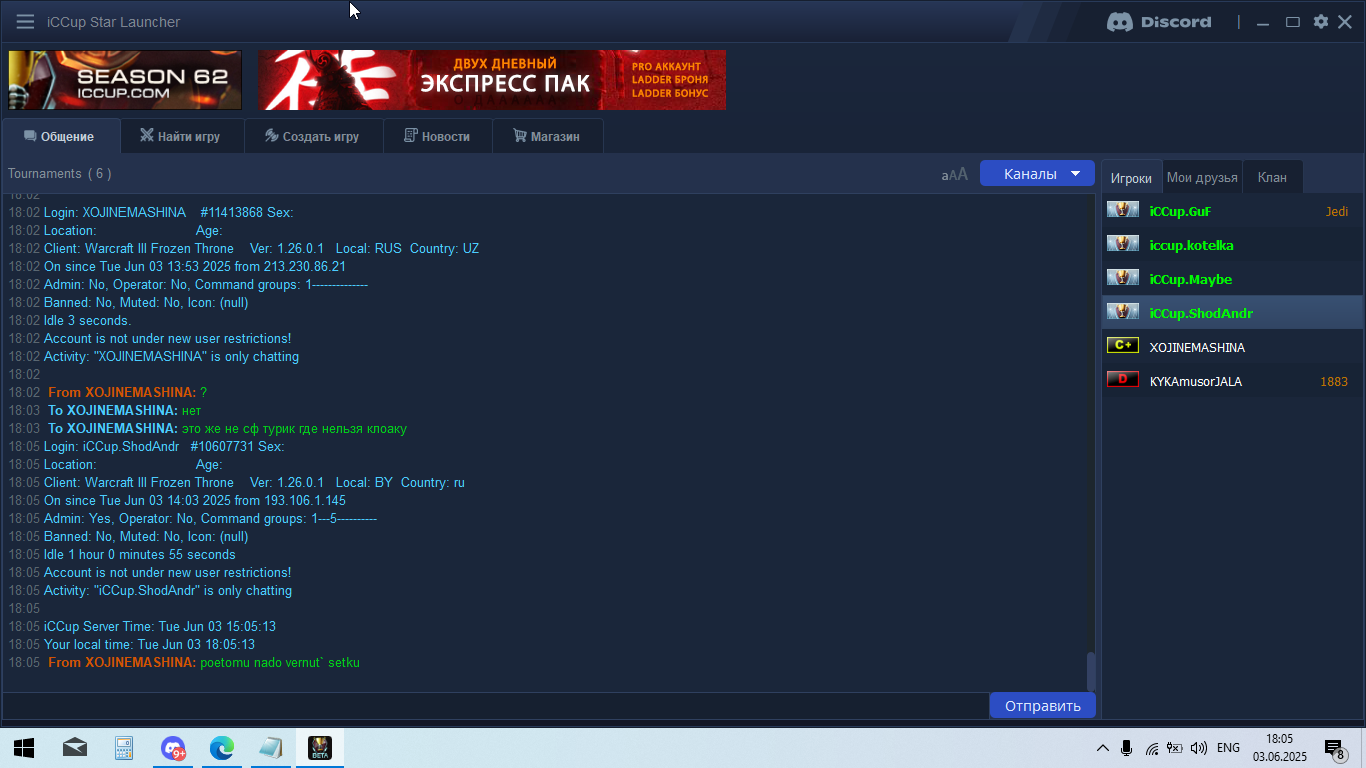Click the microphone tray icon
Image resolution: width=1366 pixels, height=768 pixels.
1126,748
